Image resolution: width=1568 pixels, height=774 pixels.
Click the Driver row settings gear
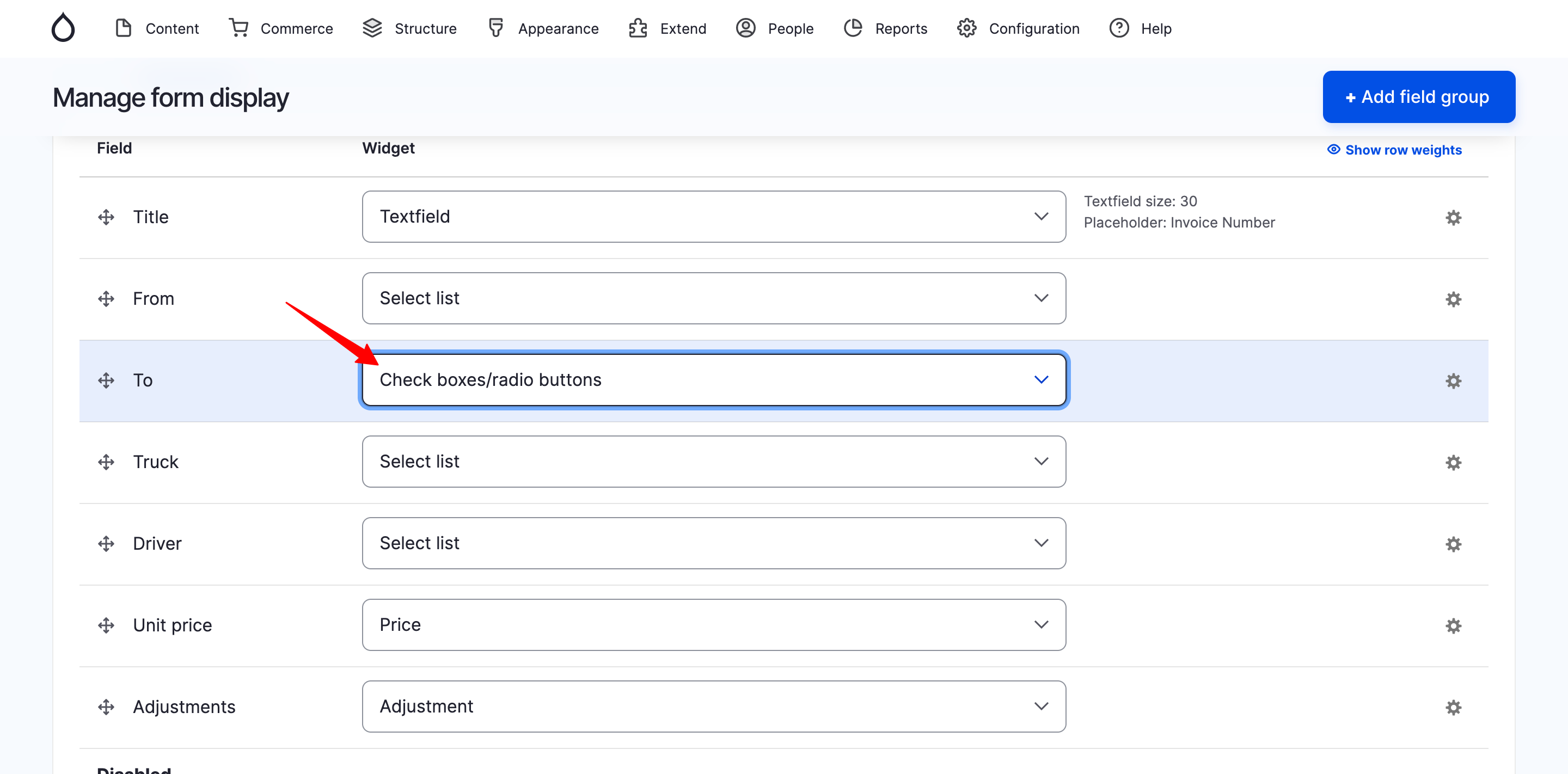(1453, 543)
